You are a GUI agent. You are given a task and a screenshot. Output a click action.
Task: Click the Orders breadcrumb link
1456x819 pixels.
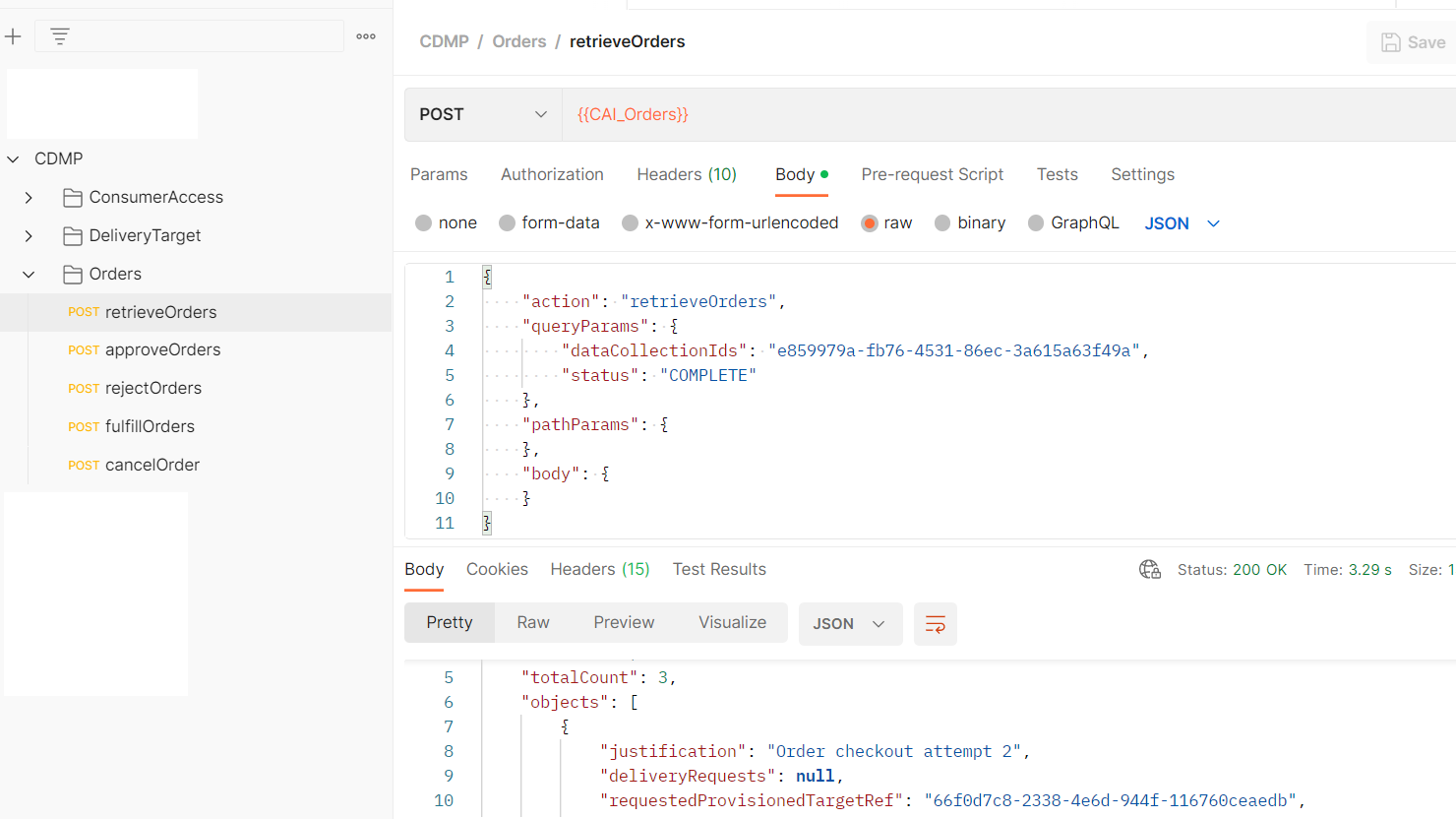coord(519,41)
